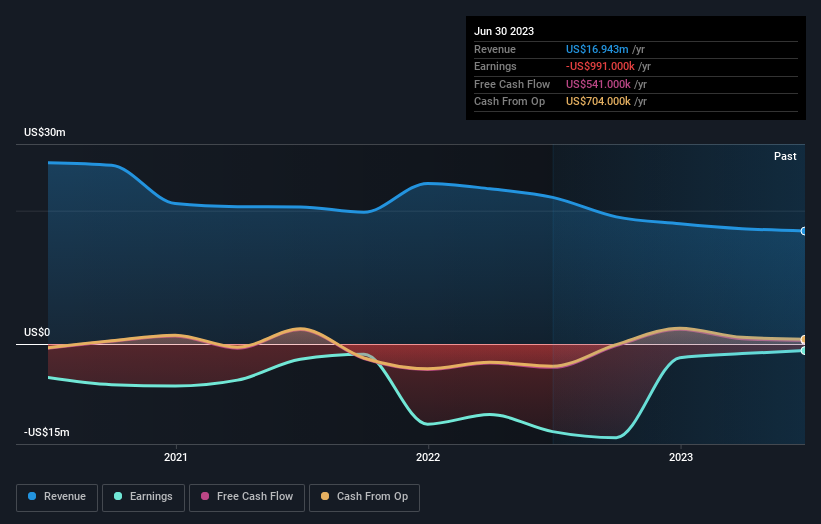The image size is (821, 524).
Task: Click the 2021 x-axis label
Action: coord(175,457)
